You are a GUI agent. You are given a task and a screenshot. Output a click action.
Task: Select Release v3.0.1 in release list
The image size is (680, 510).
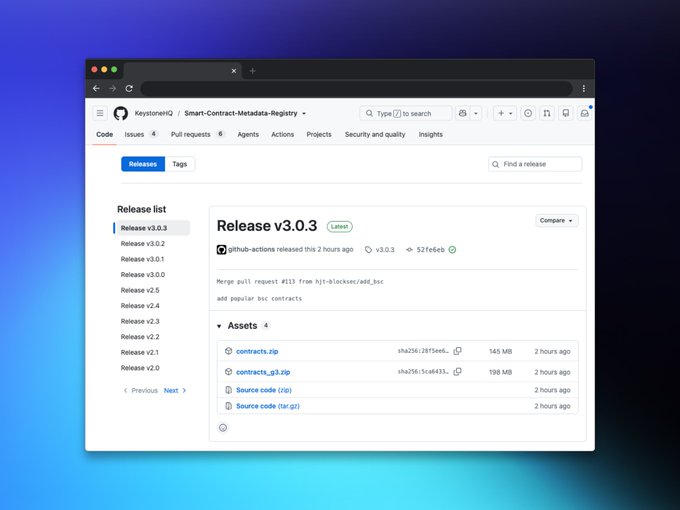[142, 259]
